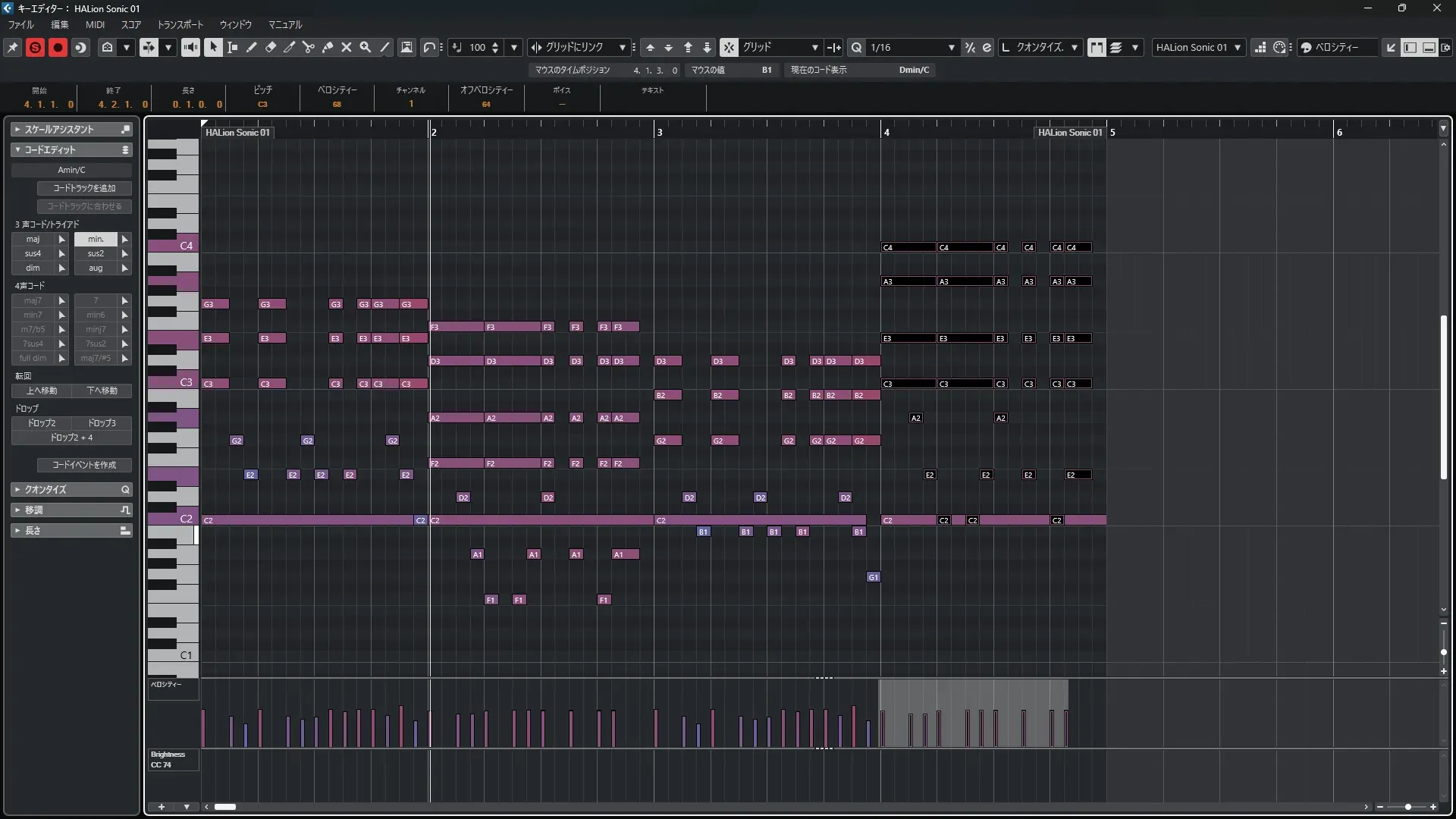
Task: Toggle Acoustic Feedback speaker button
Action: click(x=190, y=47)
